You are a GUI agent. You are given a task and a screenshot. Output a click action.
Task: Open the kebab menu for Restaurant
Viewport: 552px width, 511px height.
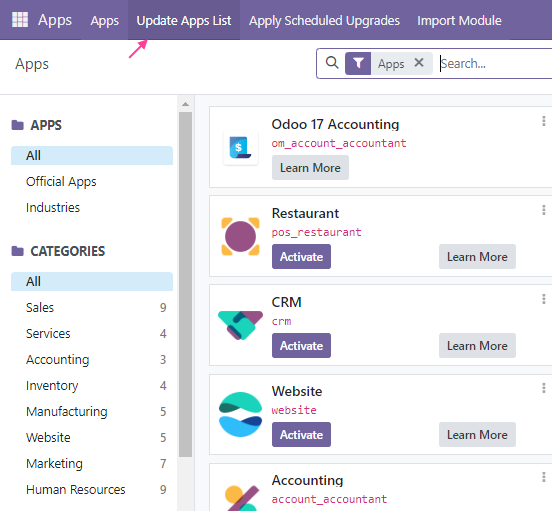pyautogui.click(x=544, y=210)
